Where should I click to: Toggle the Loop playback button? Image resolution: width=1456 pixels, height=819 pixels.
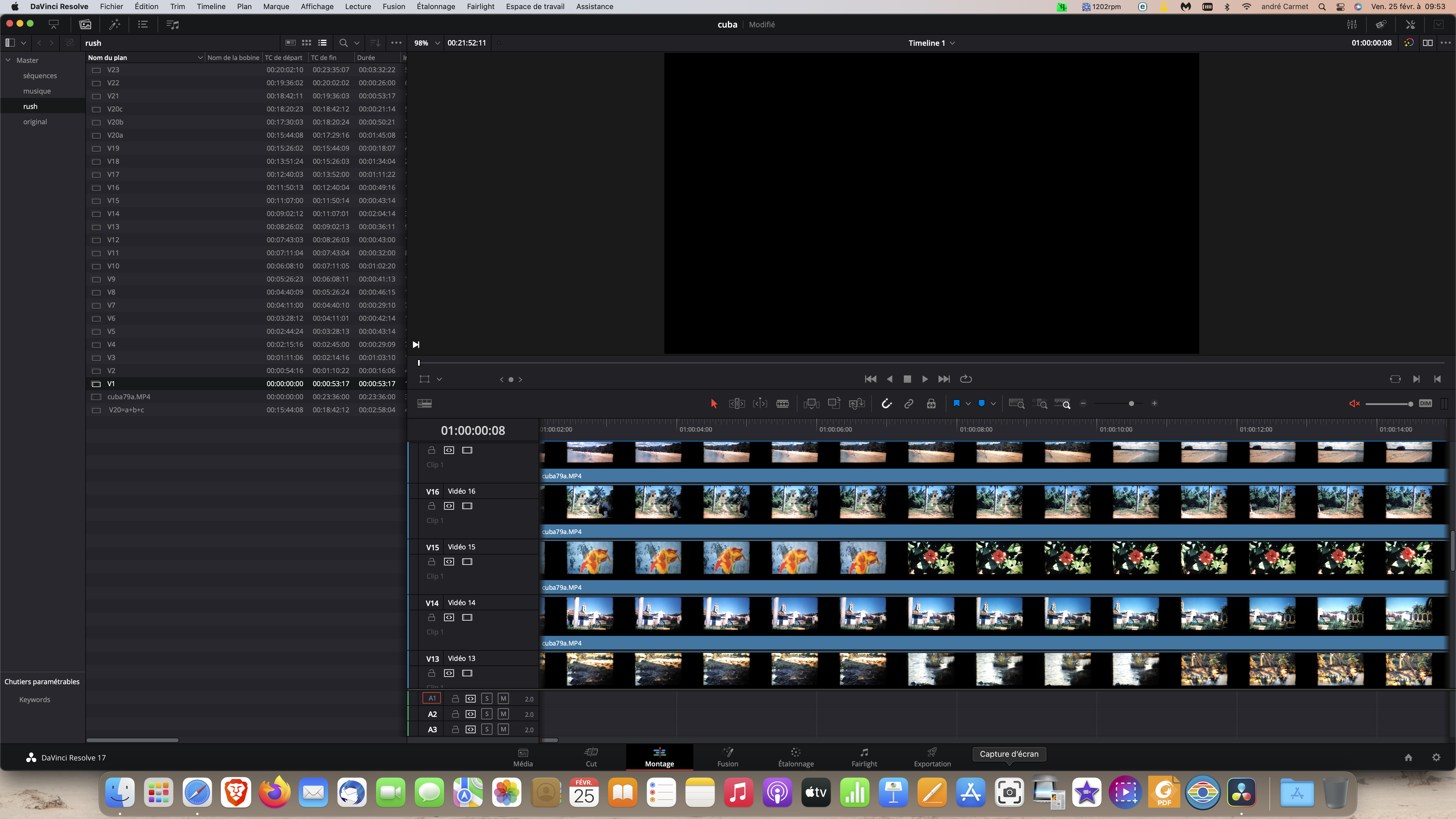tap(966, 379)
